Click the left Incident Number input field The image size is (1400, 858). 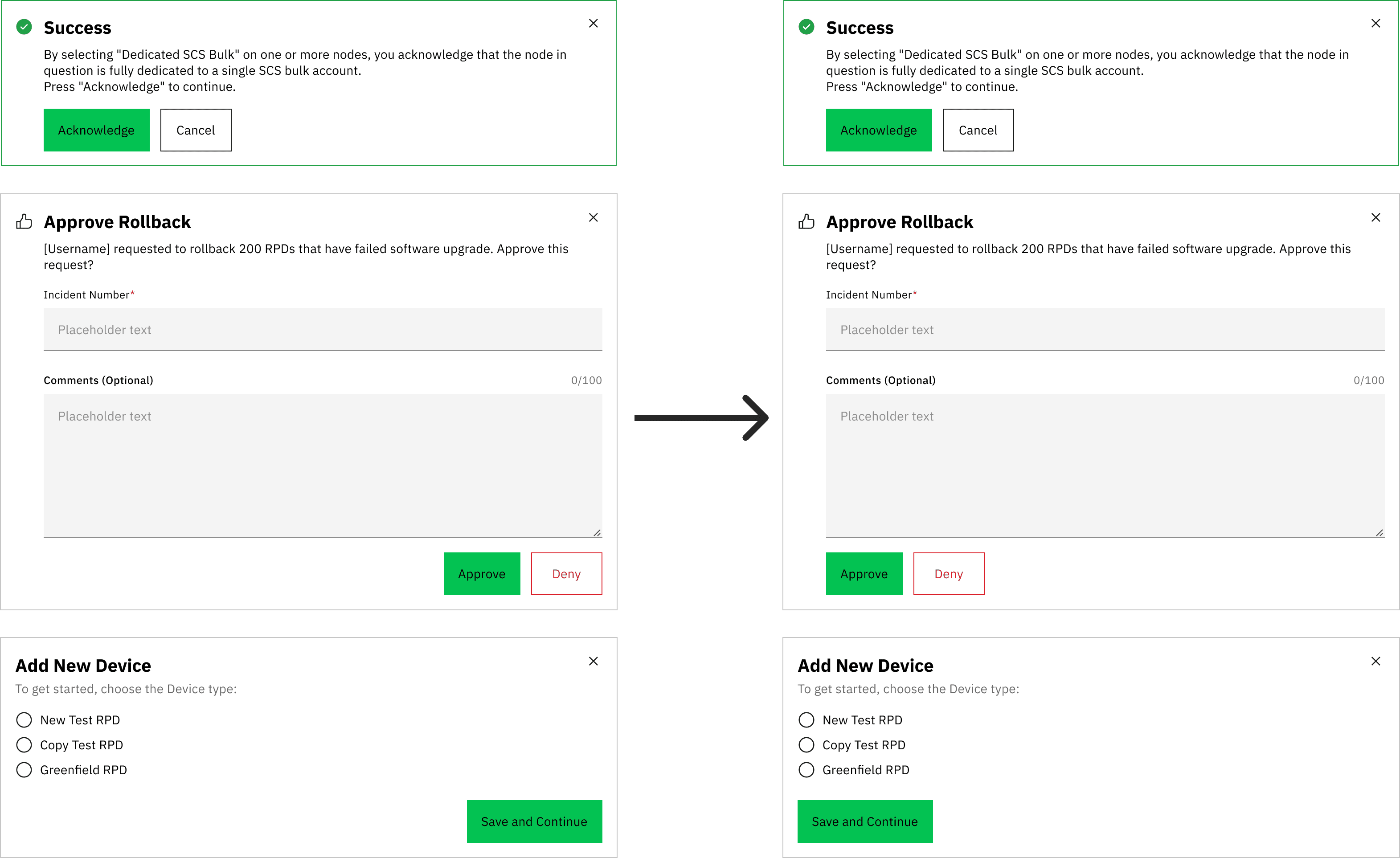[323, 330]
